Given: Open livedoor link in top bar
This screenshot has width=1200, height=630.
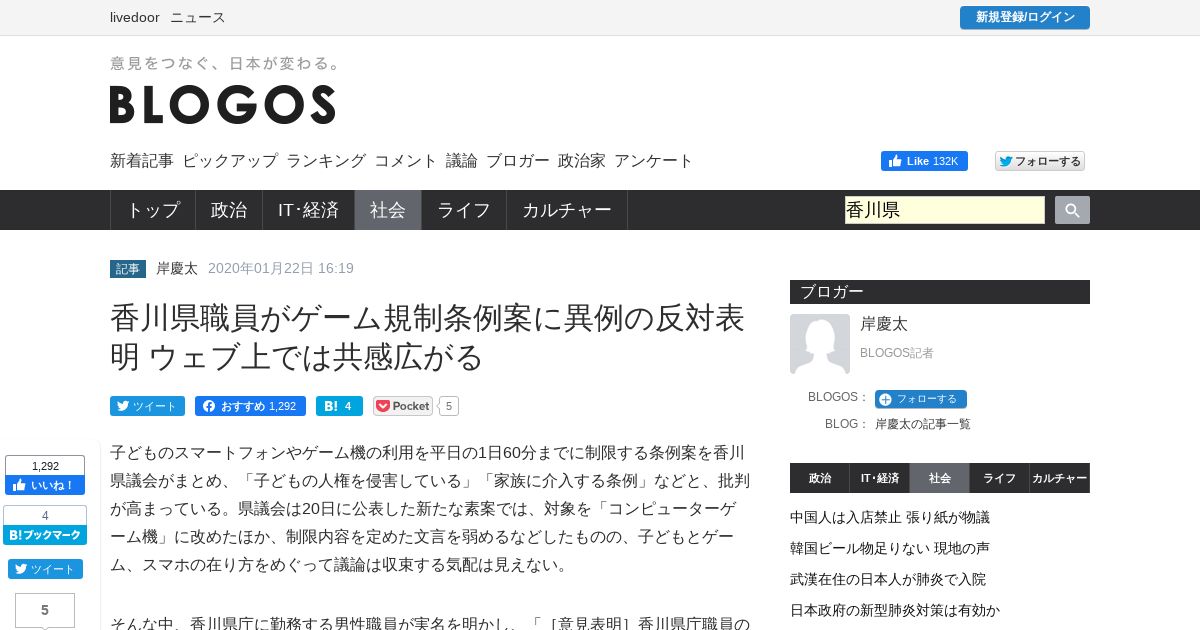Looking at the screenshot, I should pyautogui.click(x=133, y=17).
